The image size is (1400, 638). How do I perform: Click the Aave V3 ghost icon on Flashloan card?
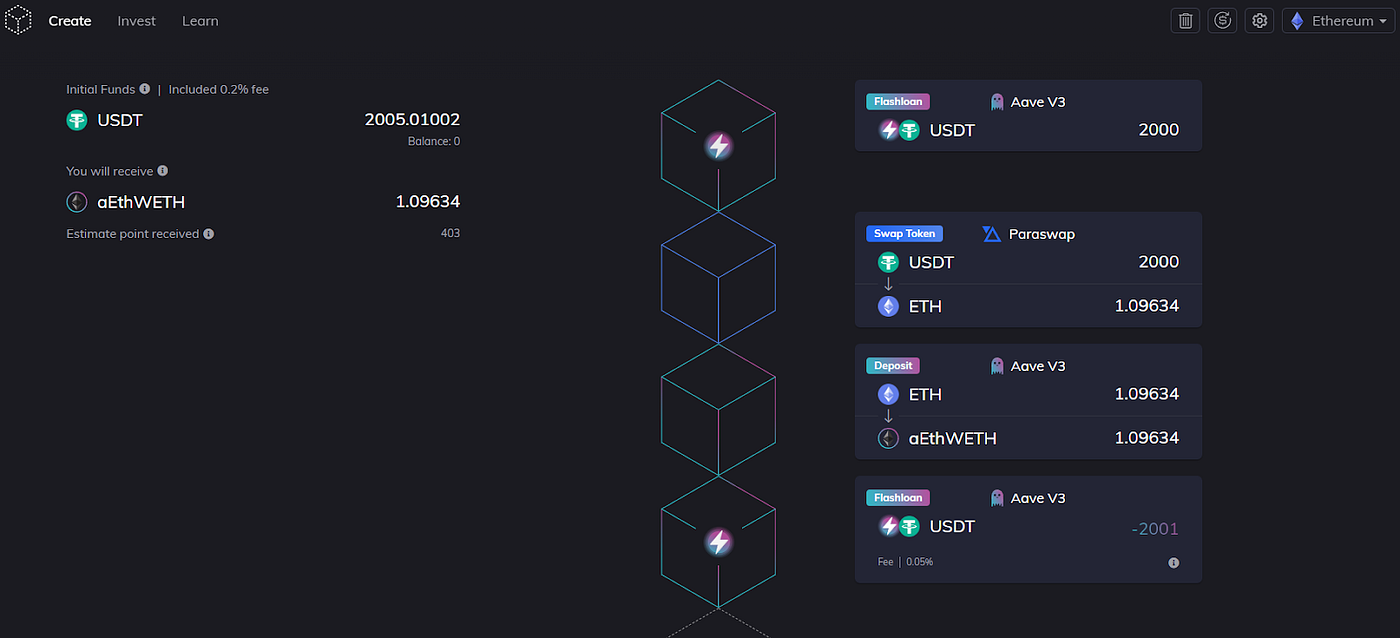tap(996, 101)
